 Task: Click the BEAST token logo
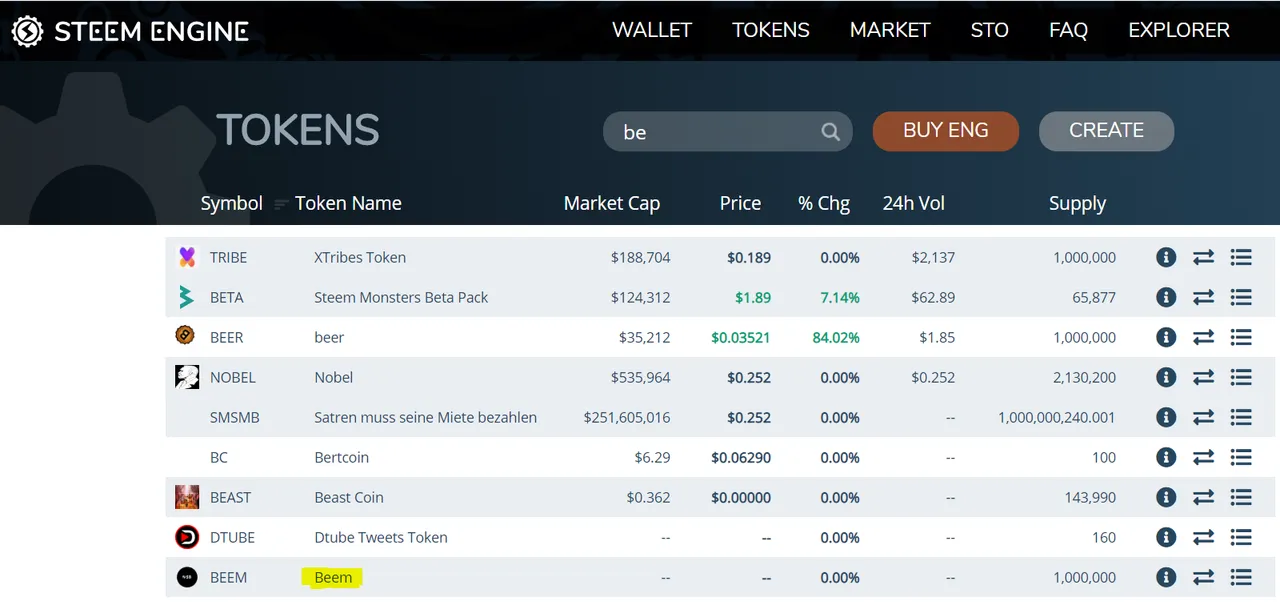[x=187, y=497]
